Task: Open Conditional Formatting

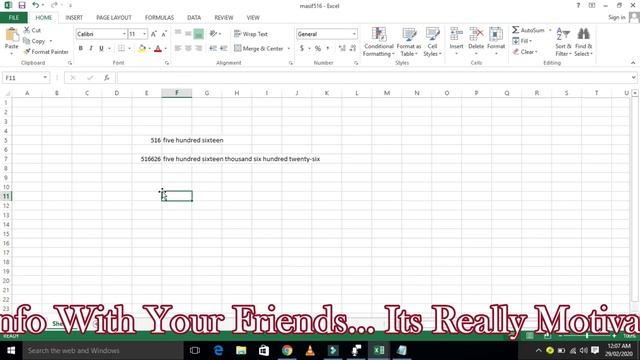Action: click(x=379, y=42)
